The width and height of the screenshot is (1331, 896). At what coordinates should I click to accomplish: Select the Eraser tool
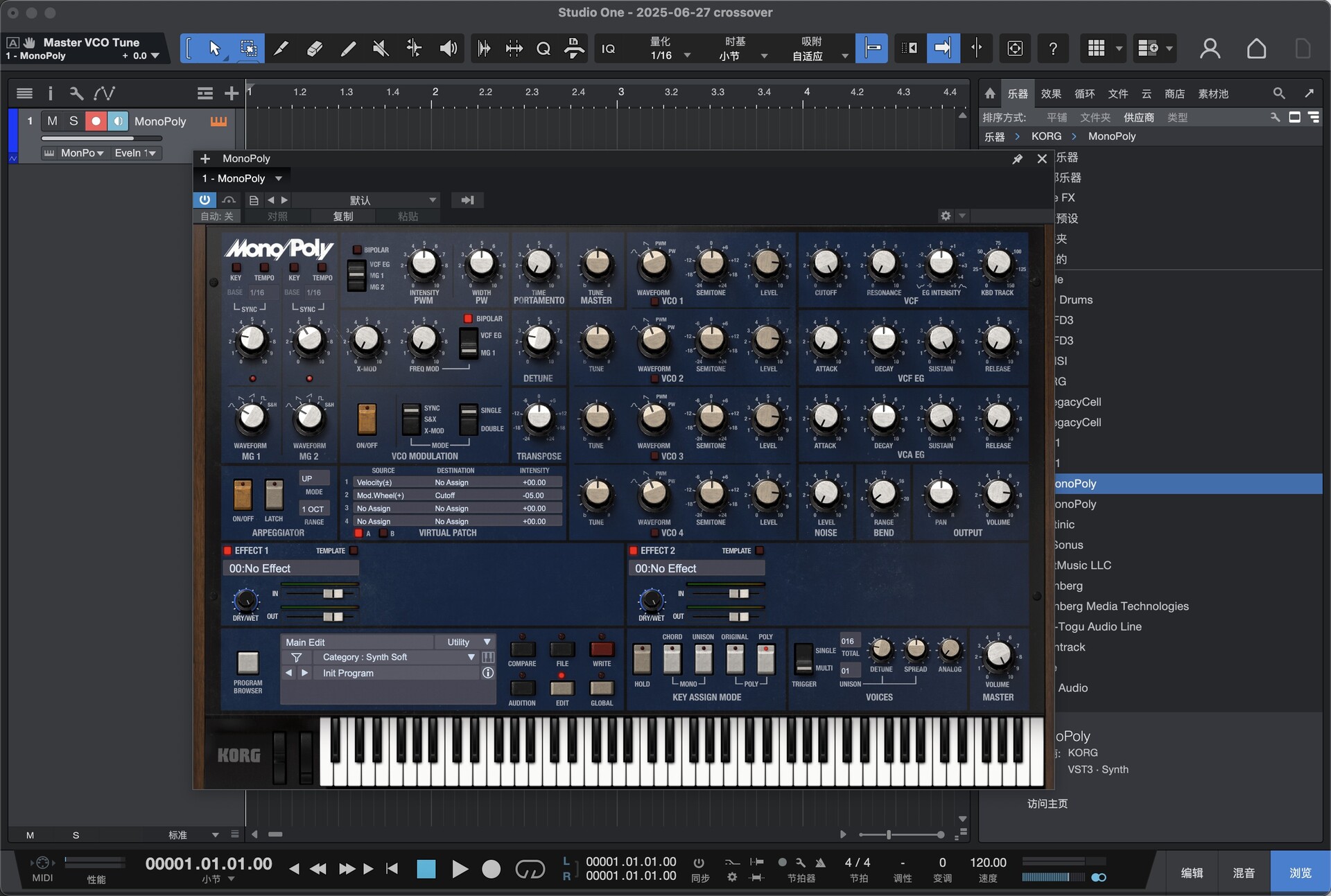coord(314,48)
